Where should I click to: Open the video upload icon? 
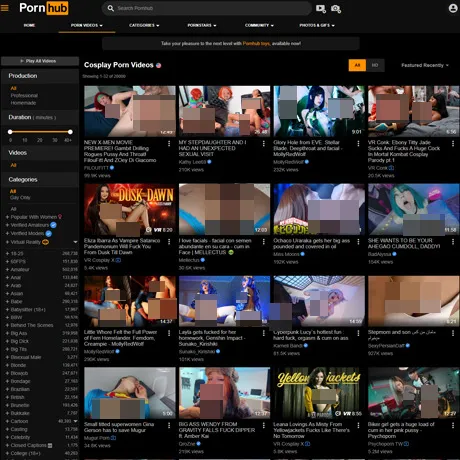(x=321, y=9)
